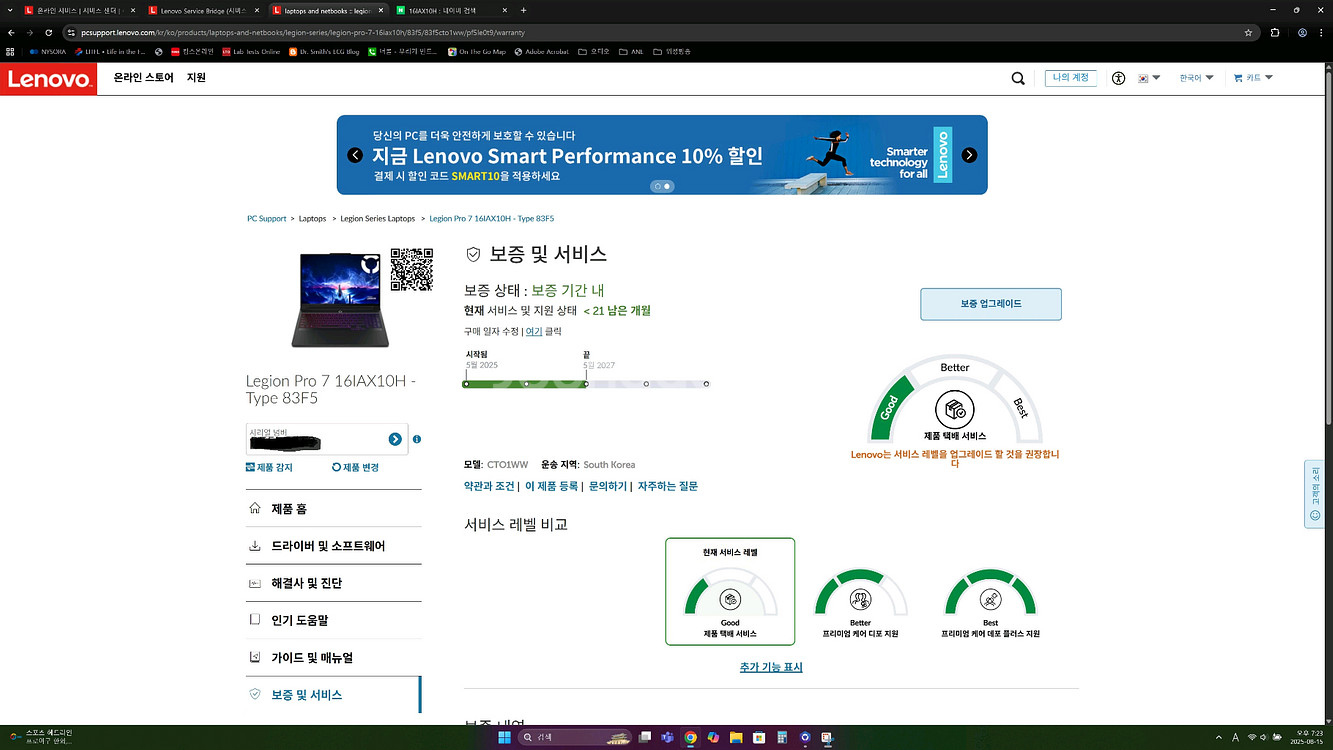
Task: Open a new browser tab
Action: (523, 10)
